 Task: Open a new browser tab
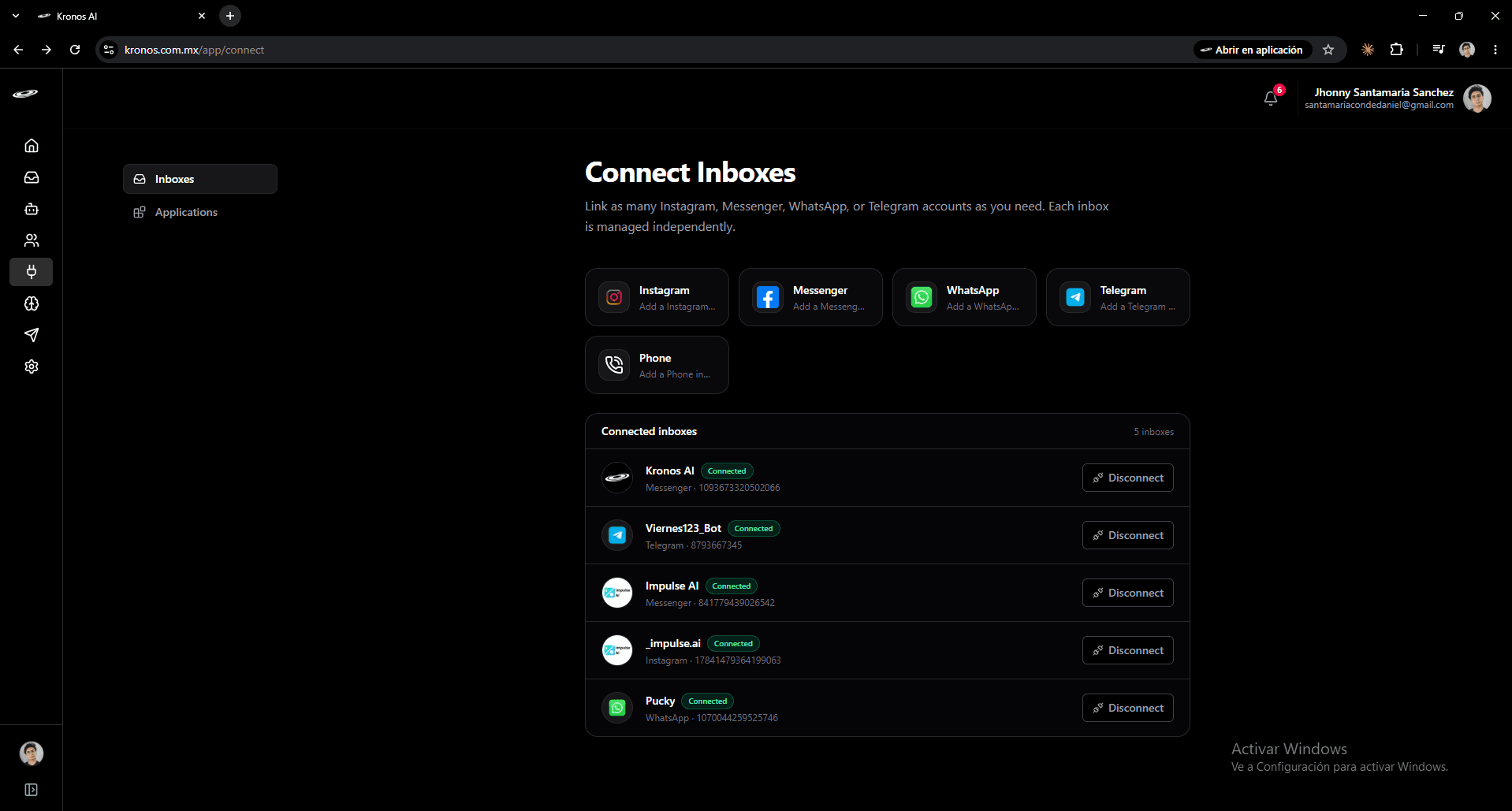230,16
